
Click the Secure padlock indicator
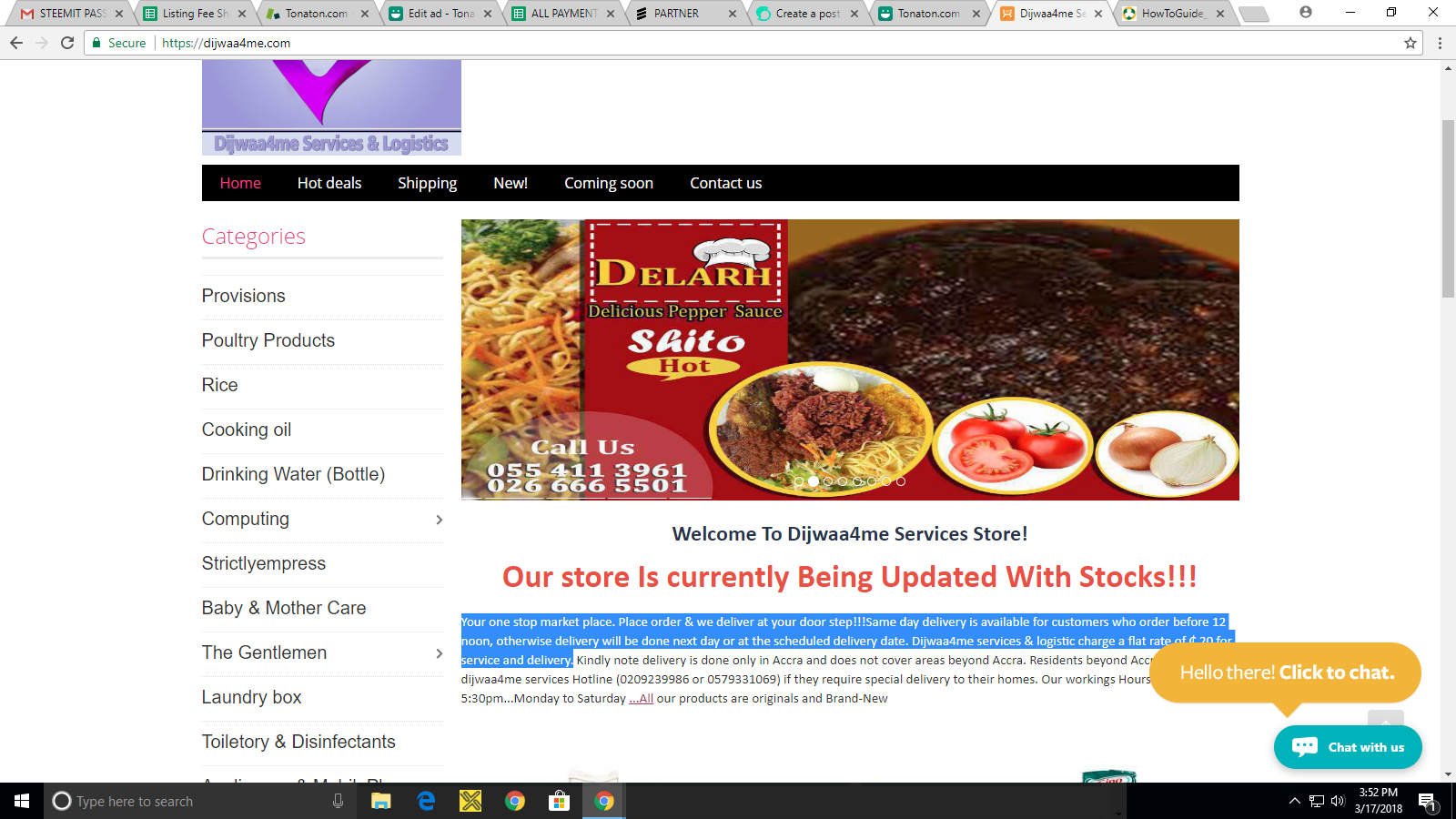119,43
